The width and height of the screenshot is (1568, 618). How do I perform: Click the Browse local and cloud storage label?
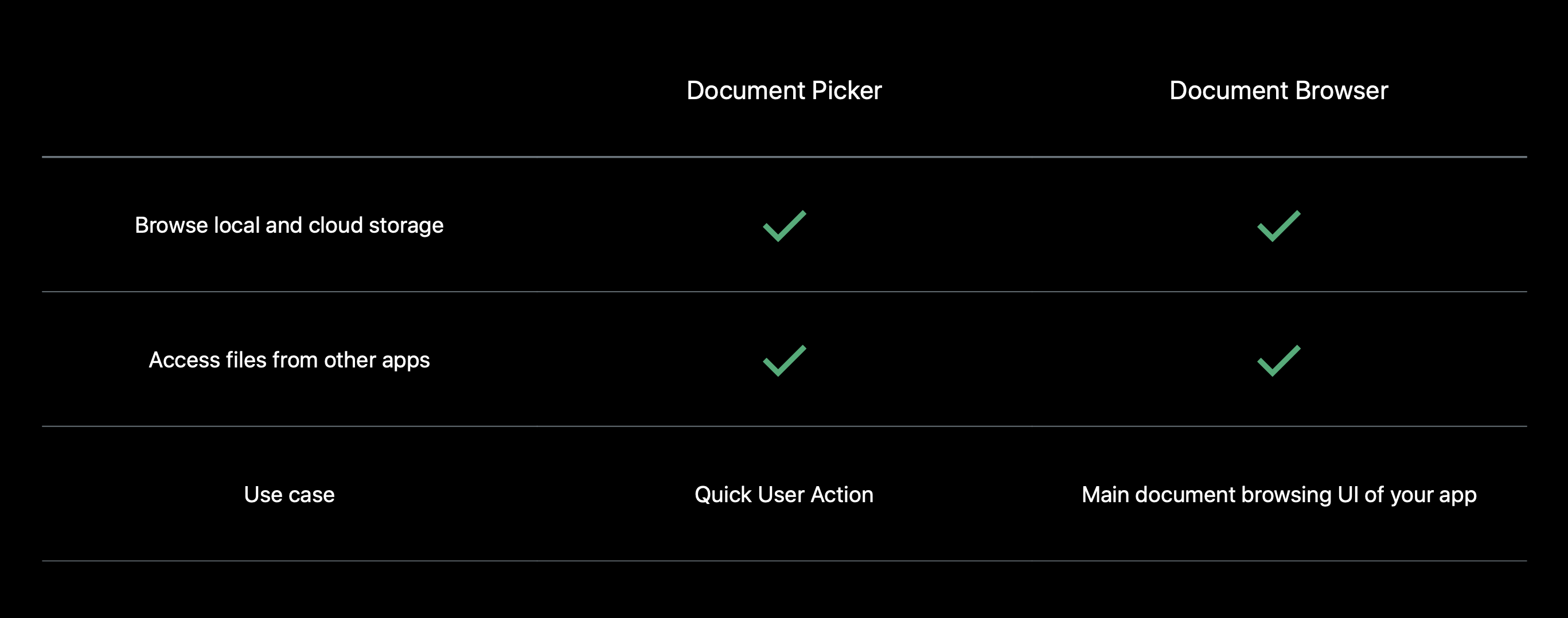pos(289,226)
